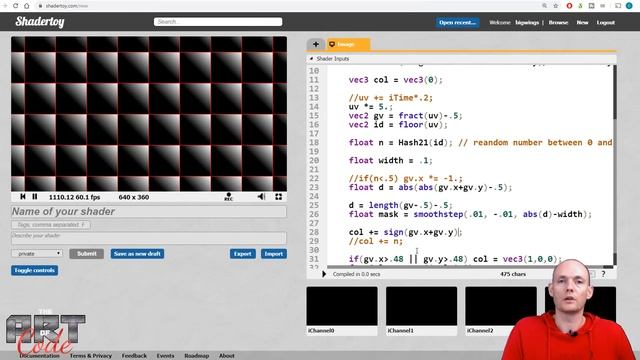Click the '//uv += iTime*.2;' comment line
This screenshot has height=360, width=640.
click(x=391, y=98)
